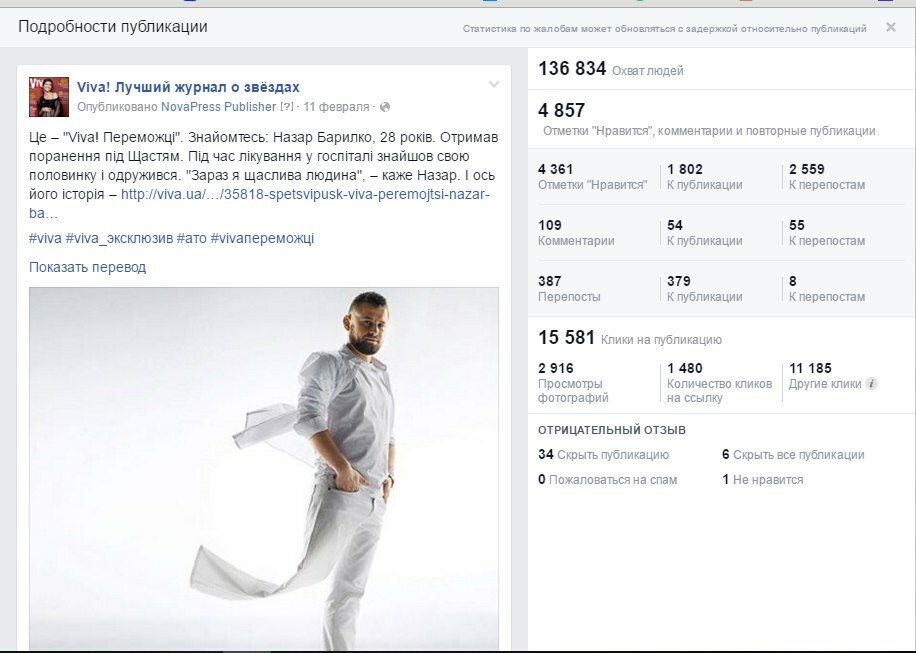This screenshot has height=653, width=916.
Task: Close the post details dialog
Action: pyautogui.click(x=890, y=27)
